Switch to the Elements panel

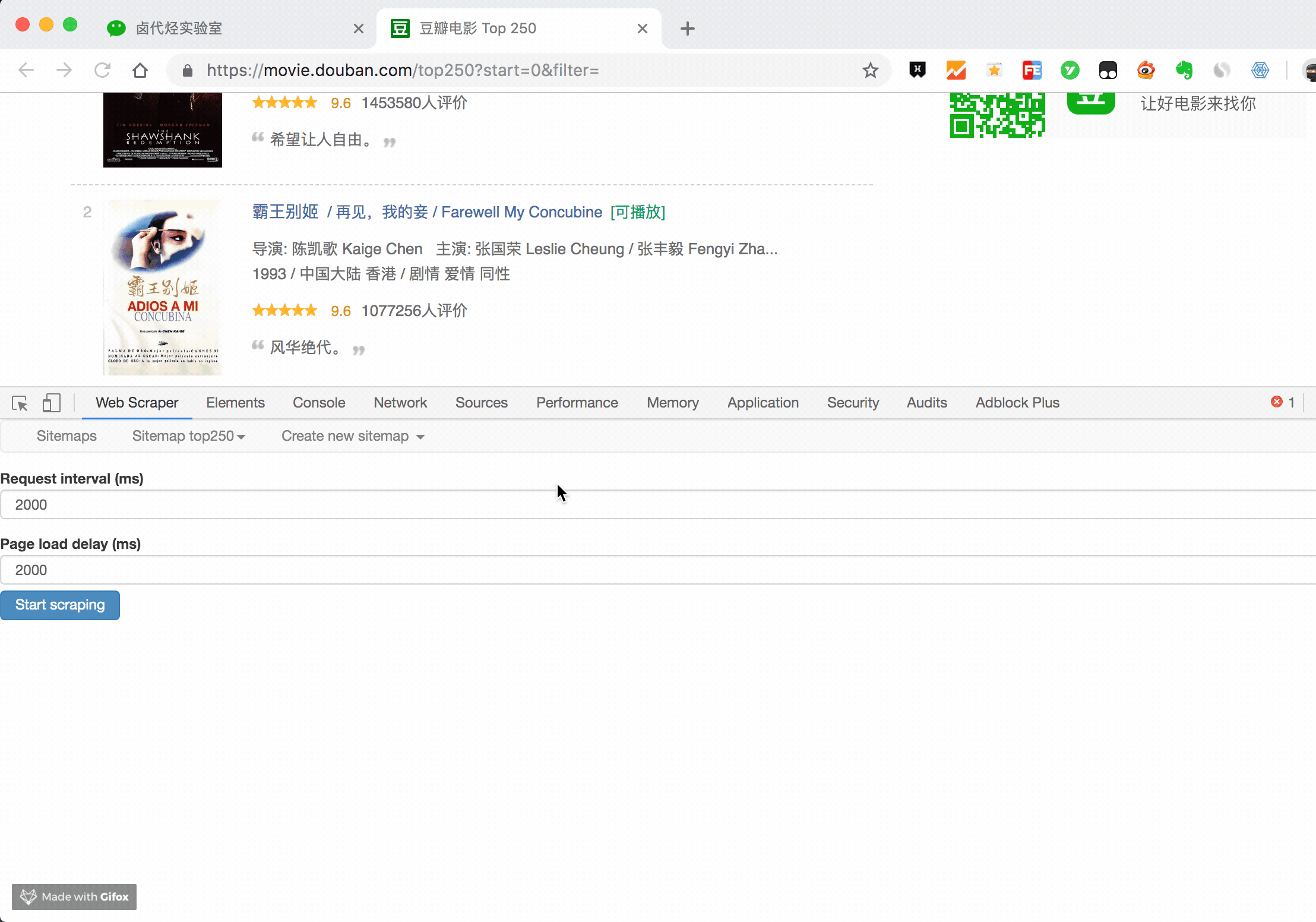(x=235, y=403)
